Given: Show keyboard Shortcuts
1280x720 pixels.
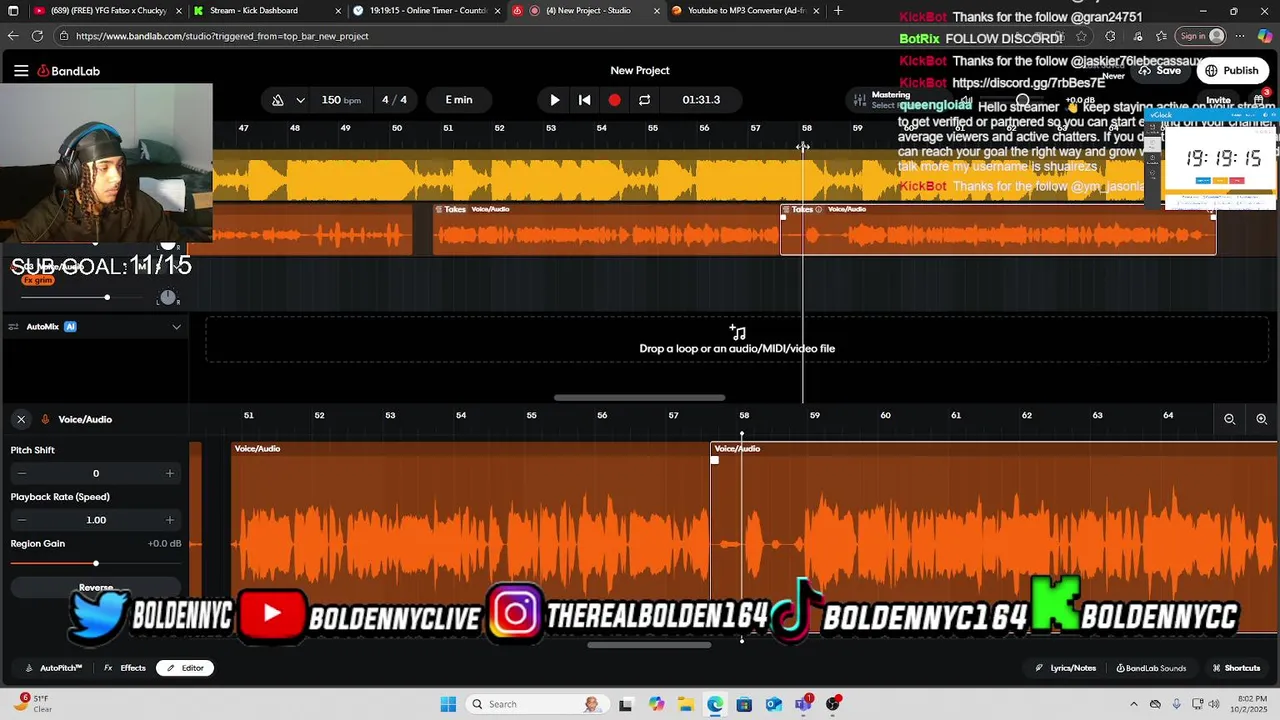Looking at the screenshot, I should (1236, 668).
